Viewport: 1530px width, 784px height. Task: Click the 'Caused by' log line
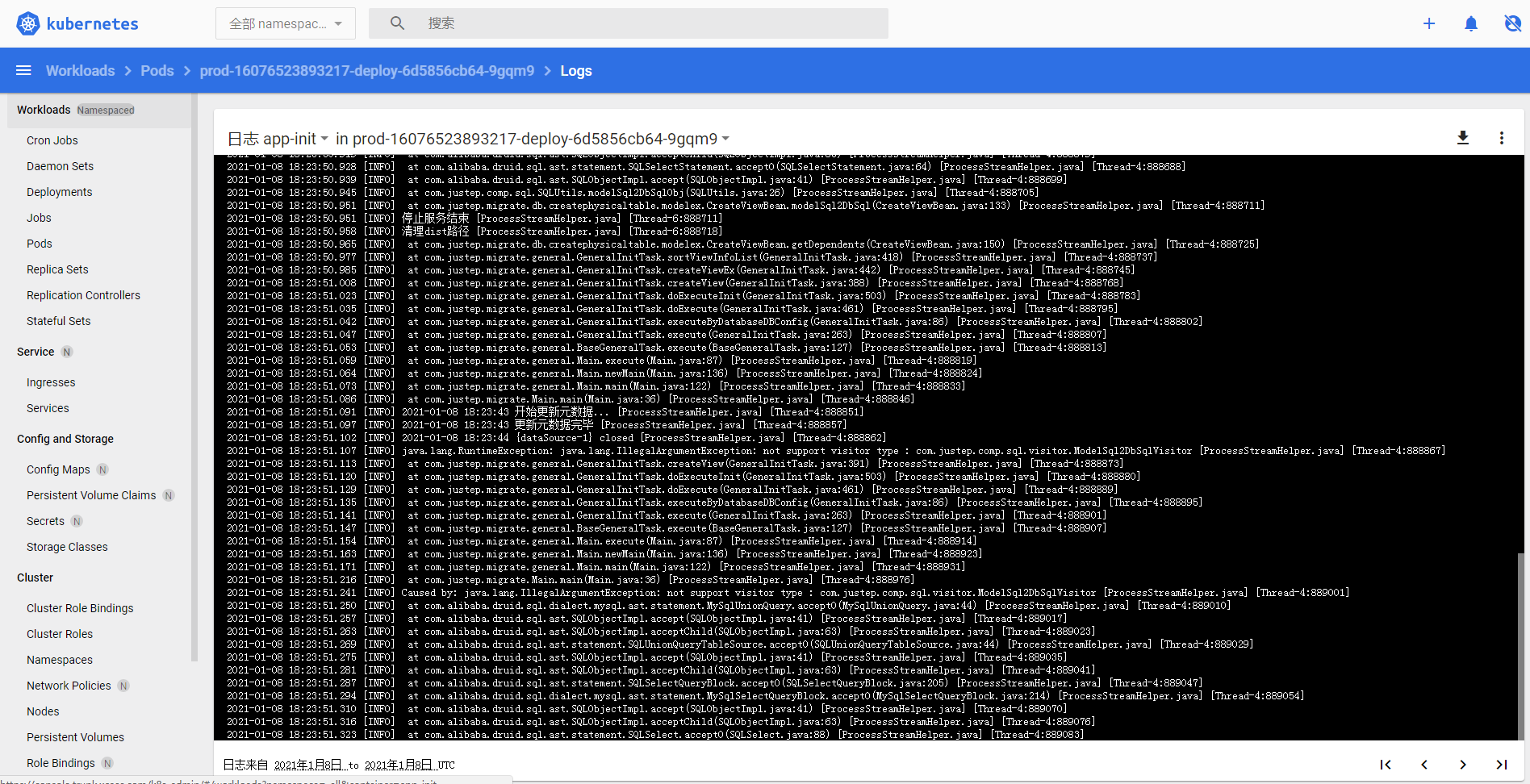tap(788, 593)
